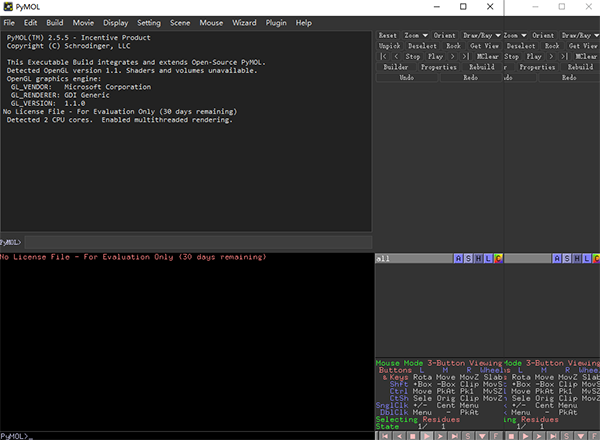Expand the first Draw/Ray dropdown

click(482, 35)
